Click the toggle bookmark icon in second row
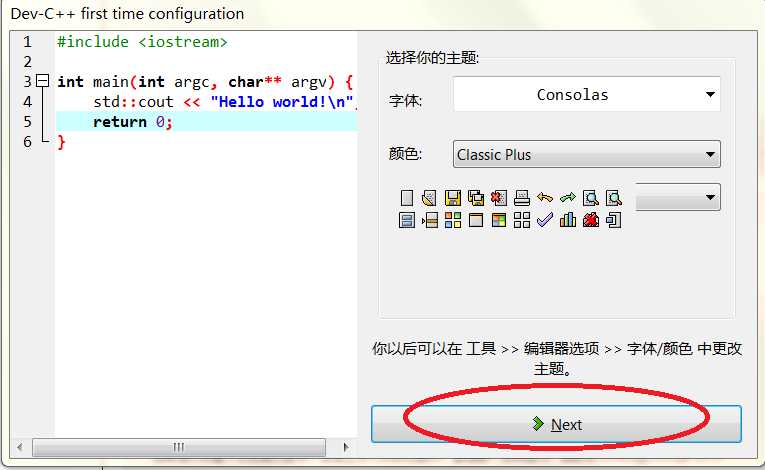This screenshot has width=765, height=470. click(x=406, y=220)
